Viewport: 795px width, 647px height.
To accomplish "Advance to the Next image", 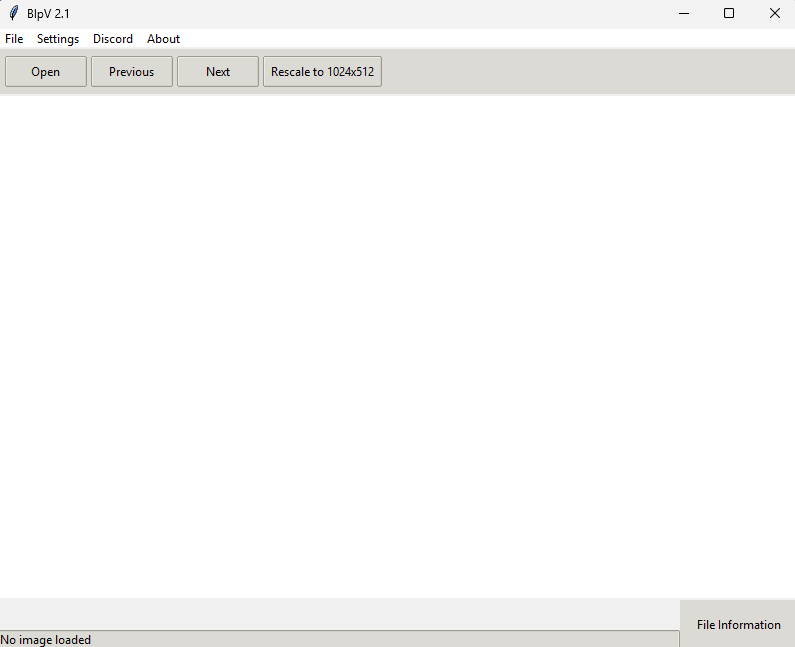I will (218, 72).
